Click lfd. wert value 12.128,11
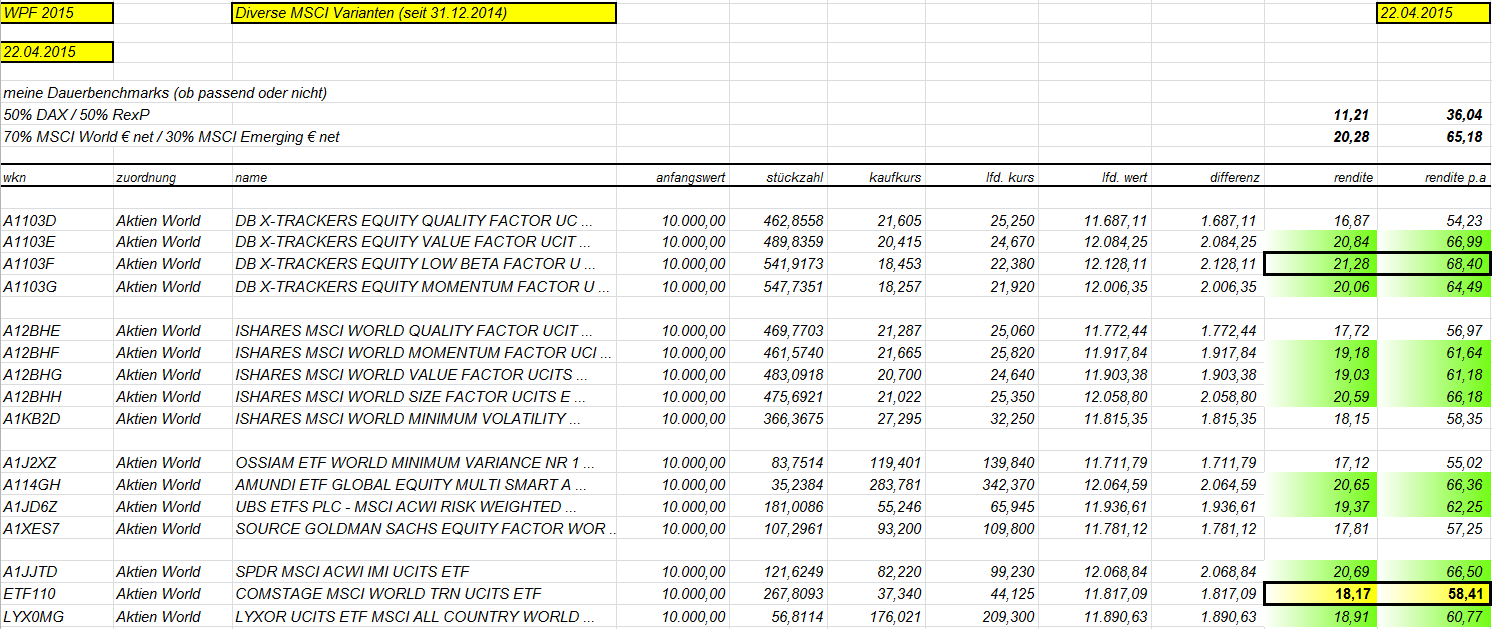 (x=1115, y=264)
